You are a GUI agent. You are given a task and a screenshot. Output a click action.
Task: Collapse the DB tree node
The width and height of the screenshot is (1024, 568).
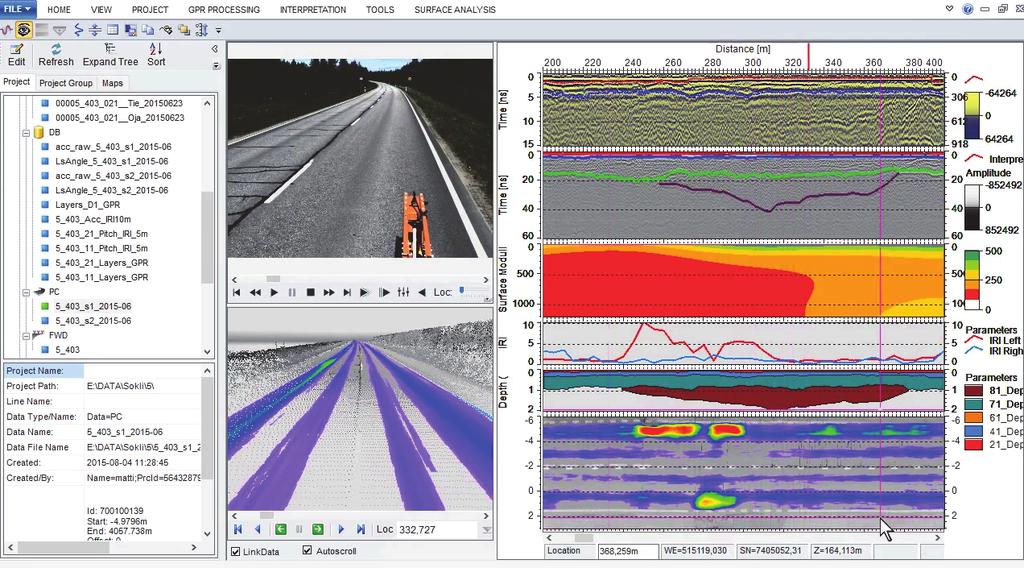point(26,133)
